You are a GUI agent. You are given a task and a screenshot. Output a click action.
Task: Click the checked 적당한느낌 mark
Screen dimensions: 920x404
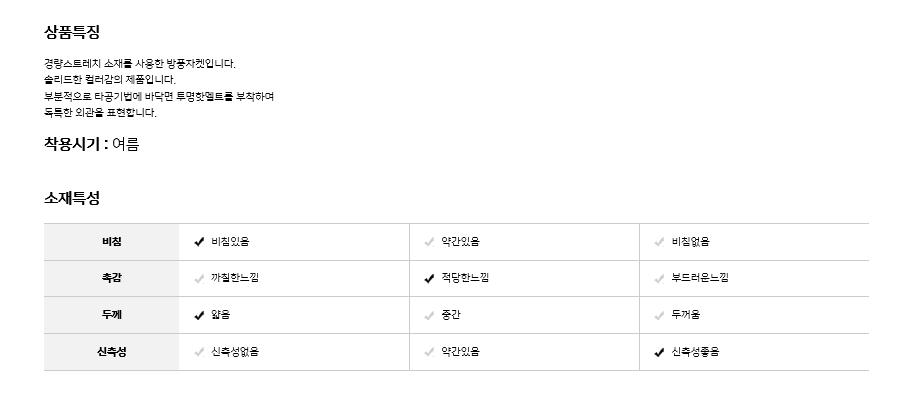coord(429,278)
